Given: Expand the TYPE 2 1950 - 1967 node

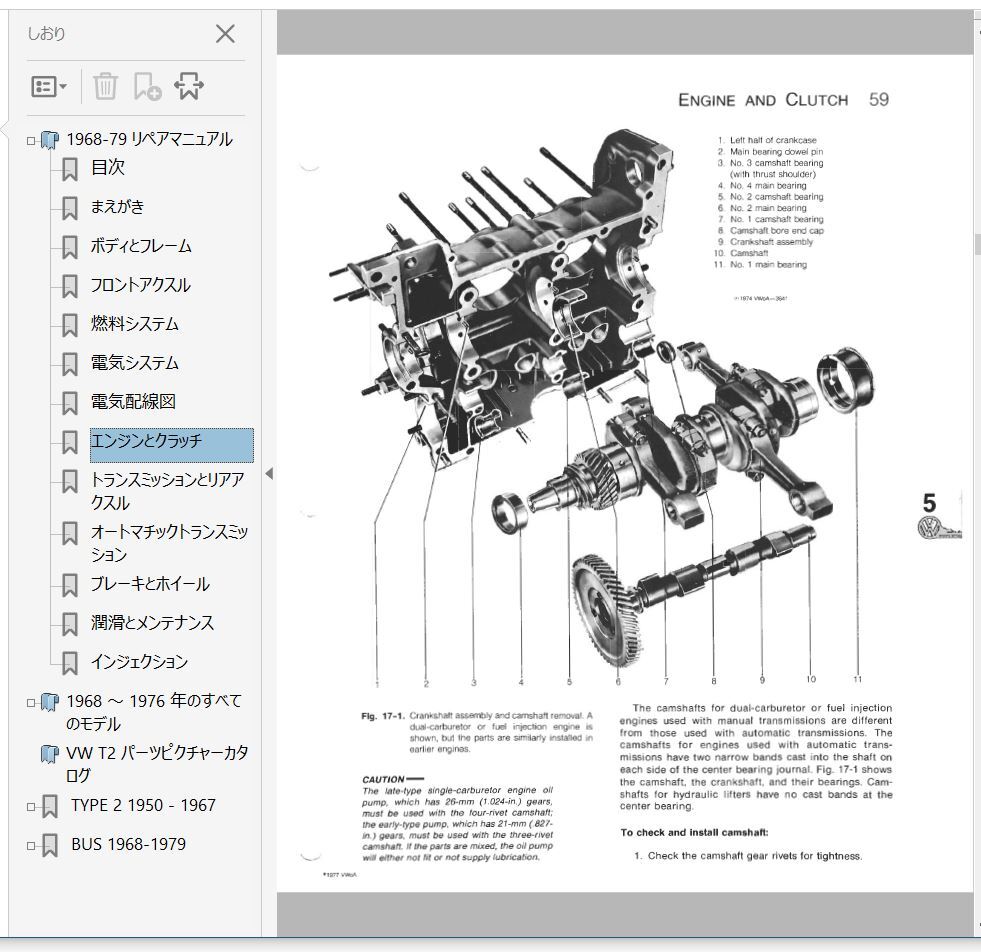Looking at the screenshot, I should pyautogui.click(x=31, y=807).
